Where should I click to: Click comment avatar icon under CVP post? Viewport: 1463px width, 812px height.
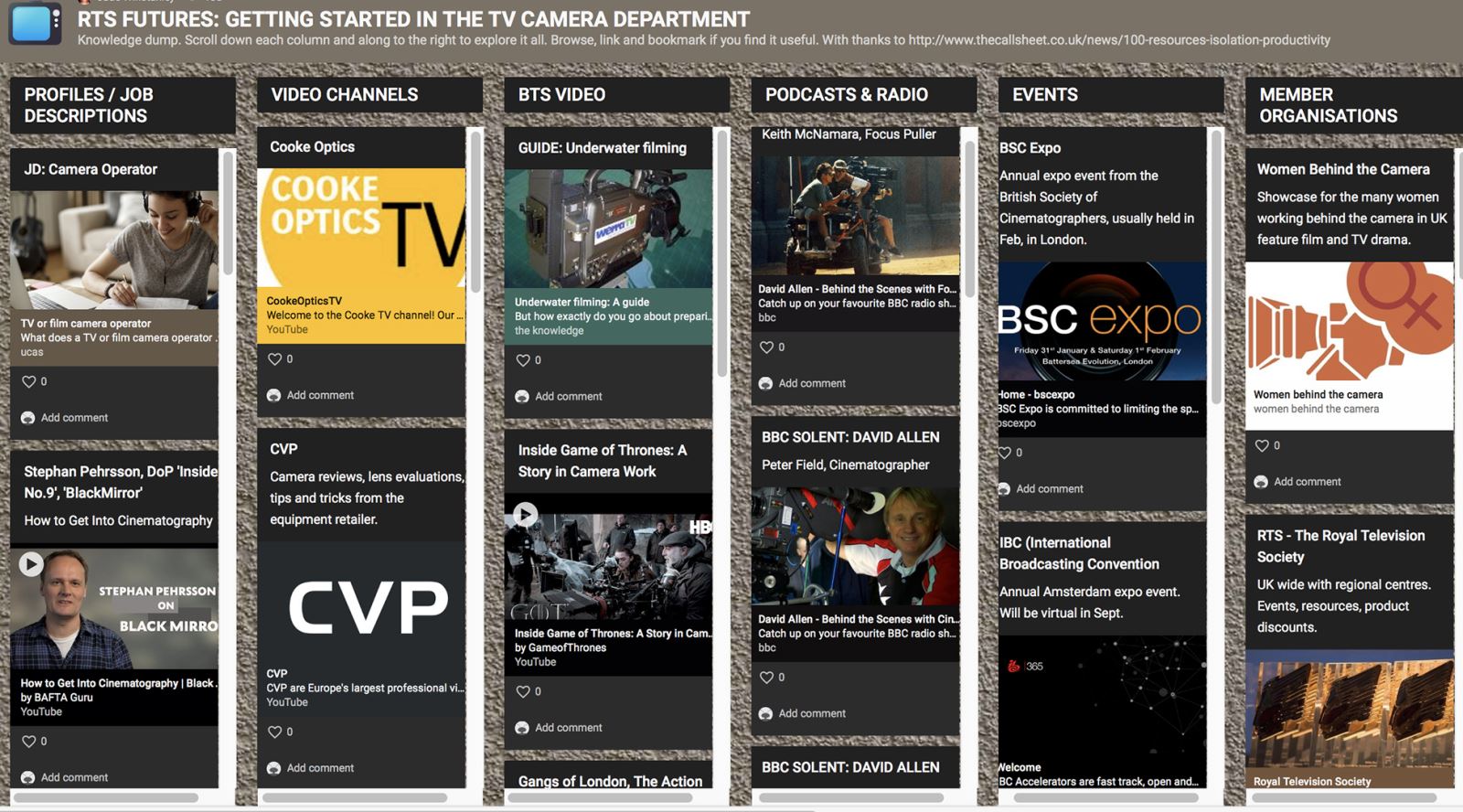(274, 769)
